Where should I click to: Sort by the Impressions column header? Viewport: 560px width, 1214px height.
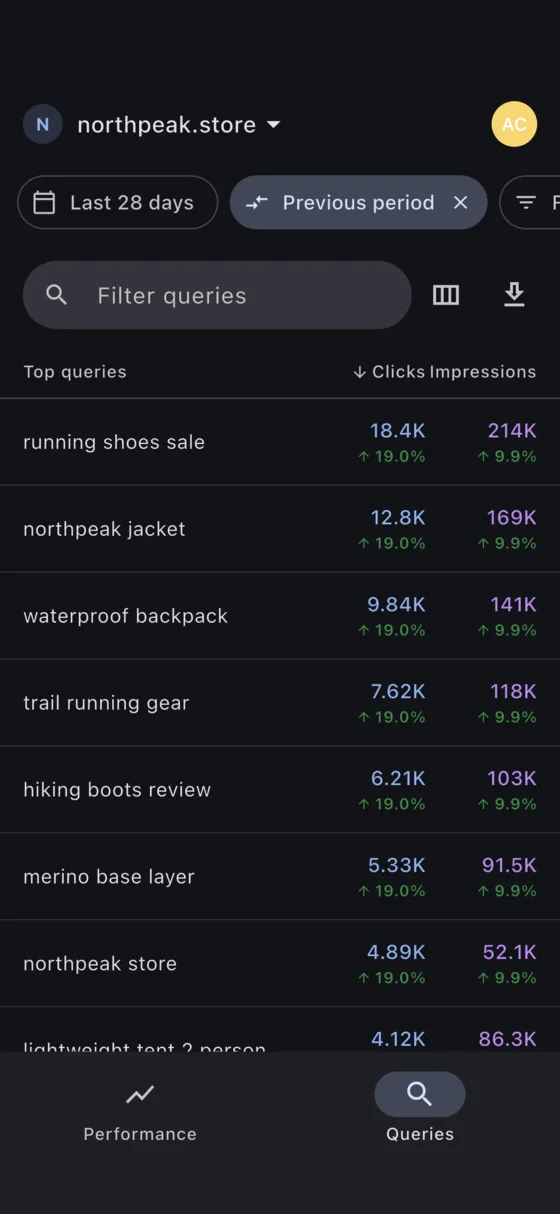483,372
